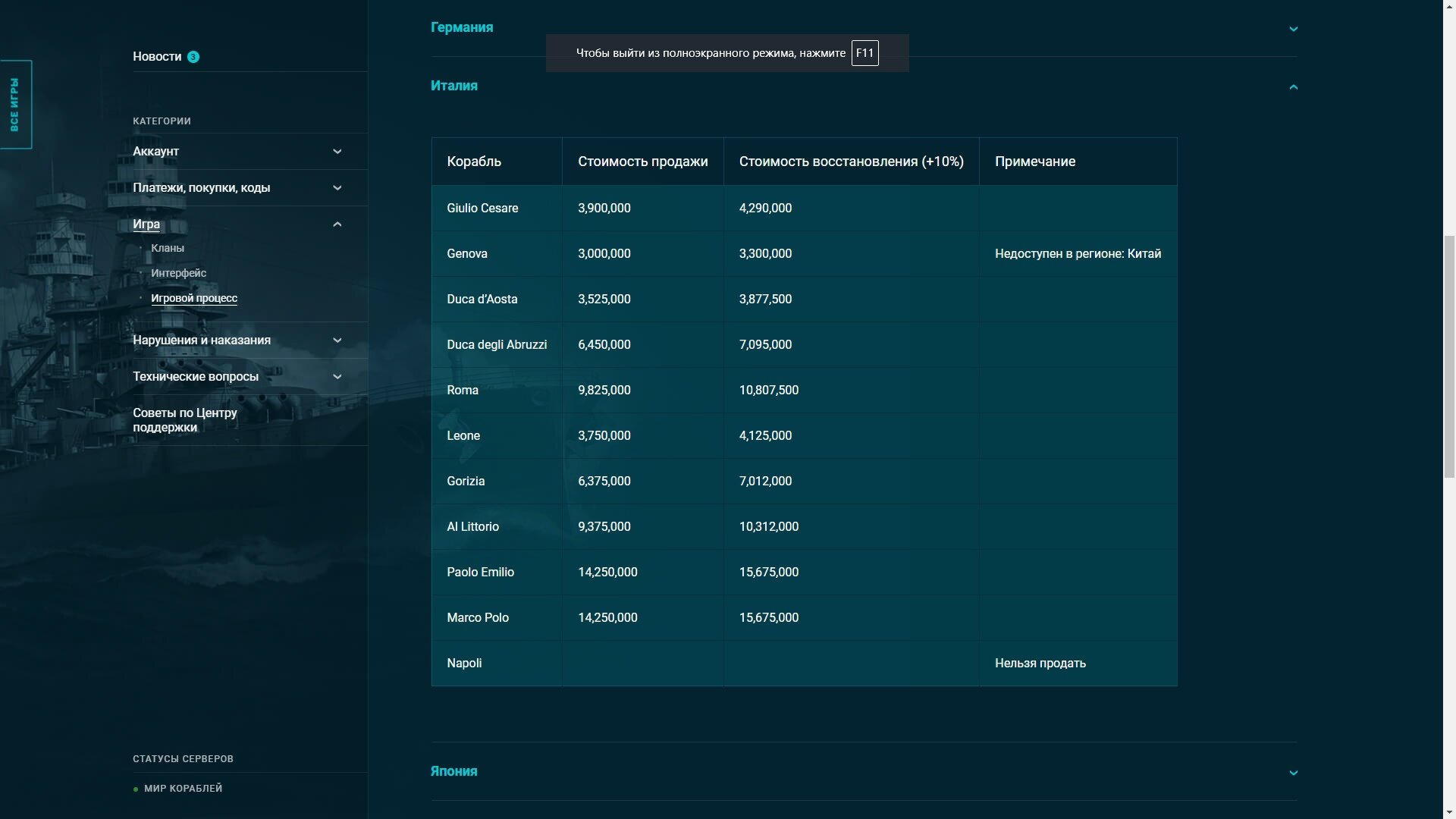Click the page vertical scrollbar thumb
Viewport: 1456px width, 819px height.
click(x=1449, y=356)
